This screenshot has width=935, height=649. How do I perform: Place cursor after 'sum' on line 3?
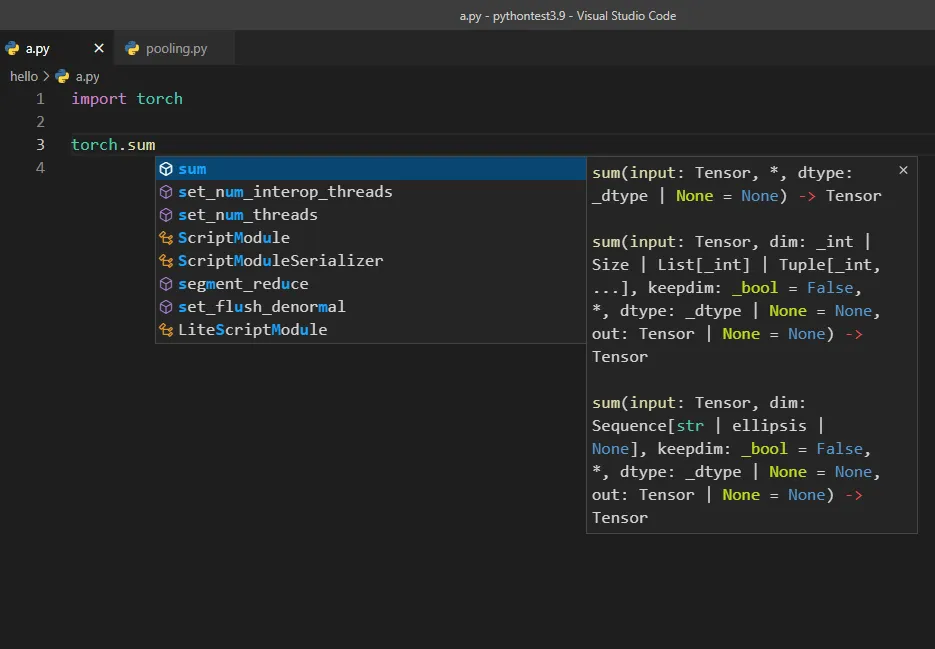(156, 144)
